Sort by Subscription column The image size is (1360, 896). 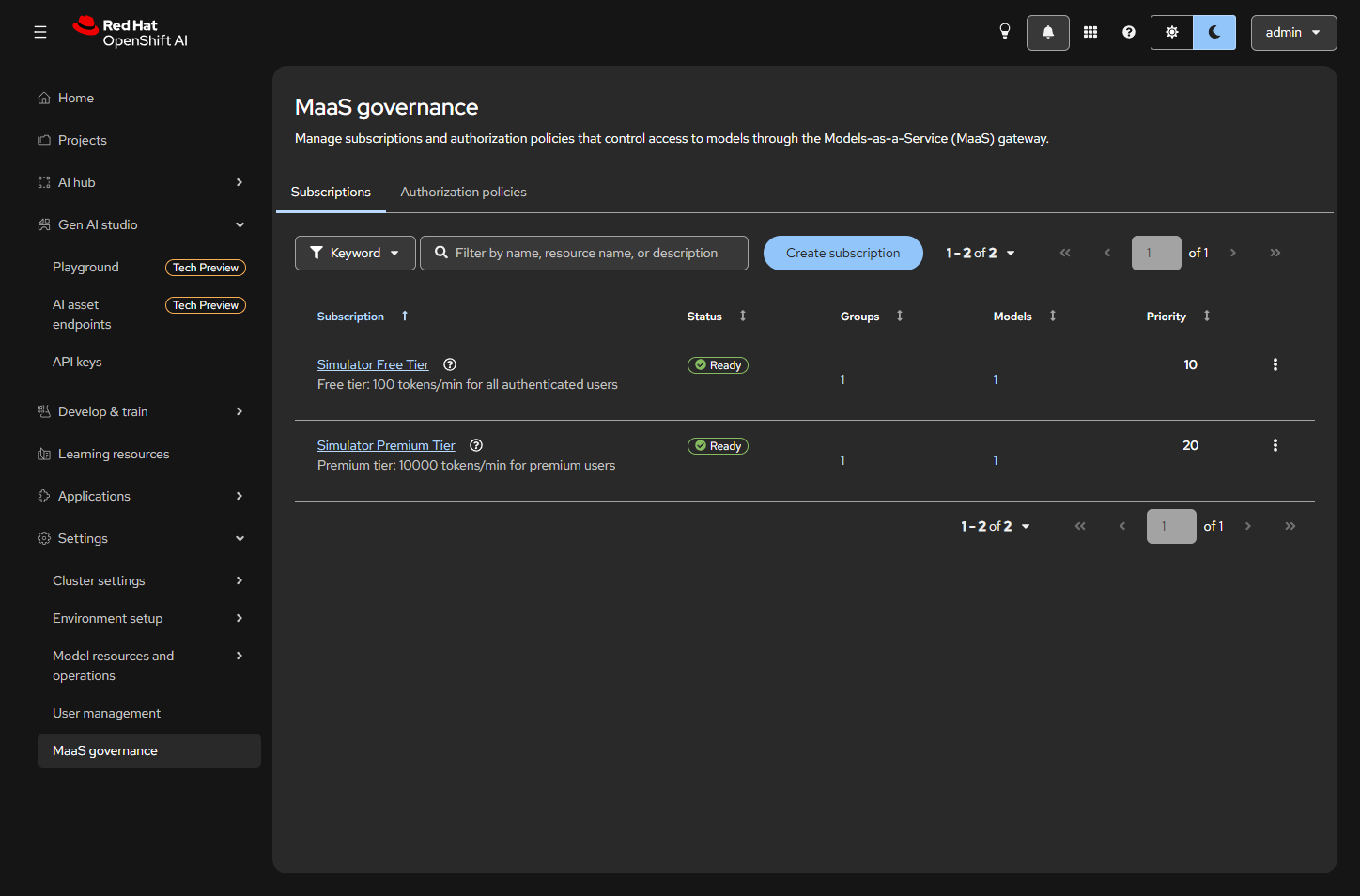(x=363, y=317)
